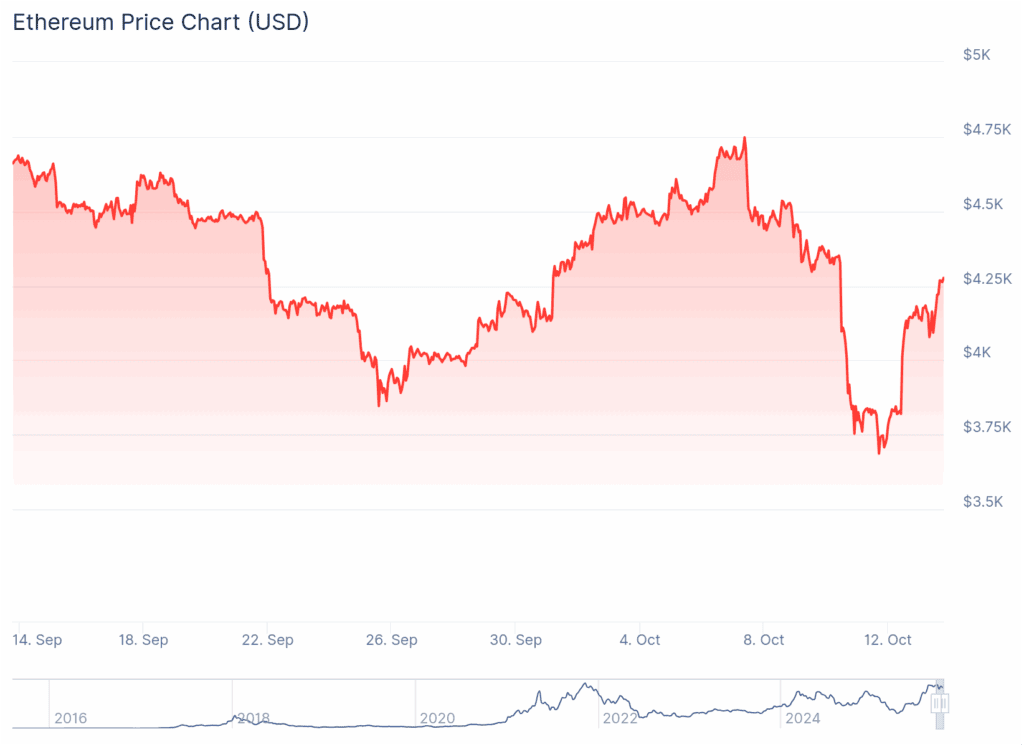Click the Ethereum Price Chart (USD) title
1024x747 pixels.
pyautogui.click(x=160, y=22)
